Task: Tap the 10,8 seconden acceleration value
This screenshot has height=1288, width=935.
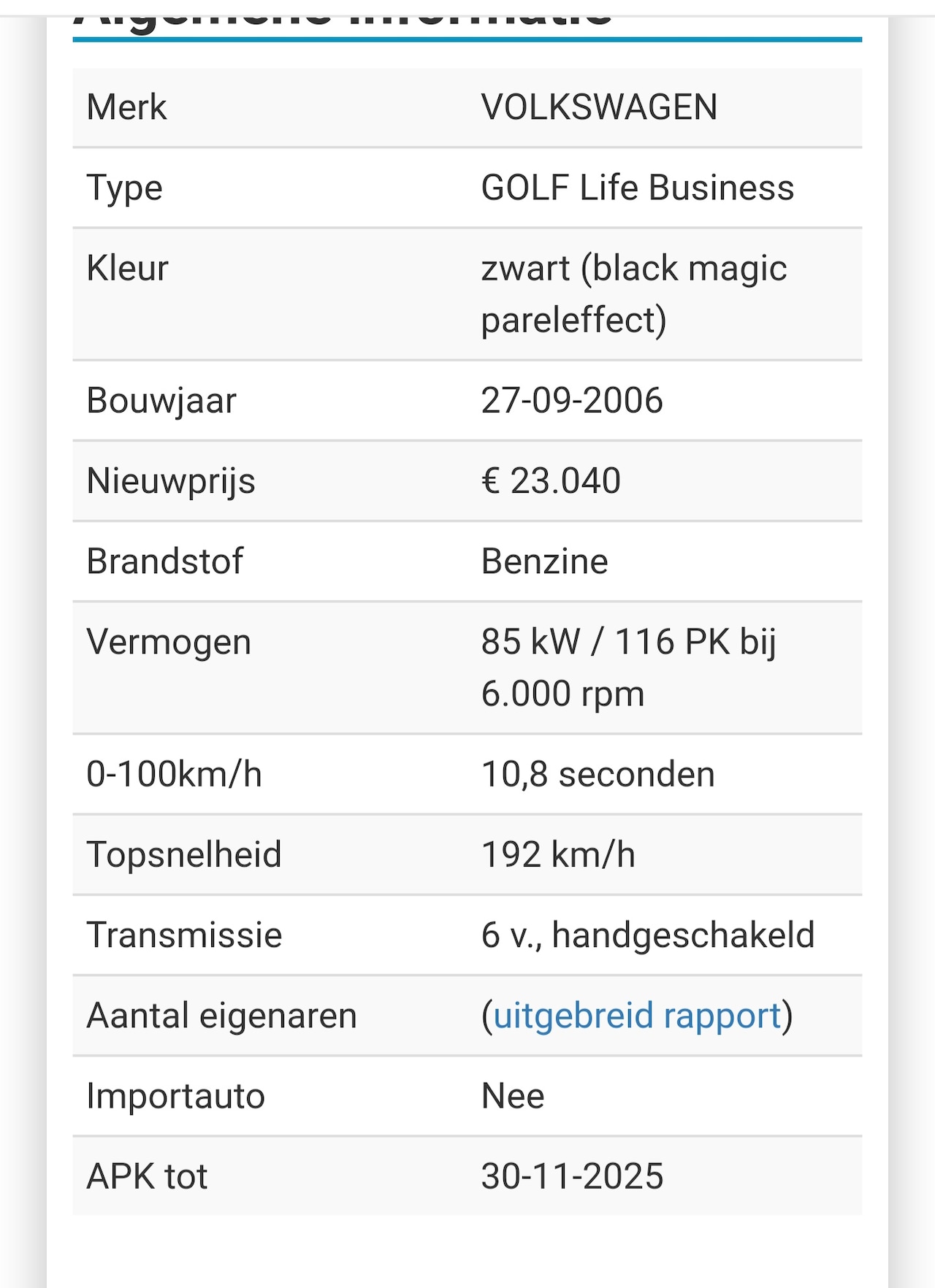Action: [x=598, y=774]
